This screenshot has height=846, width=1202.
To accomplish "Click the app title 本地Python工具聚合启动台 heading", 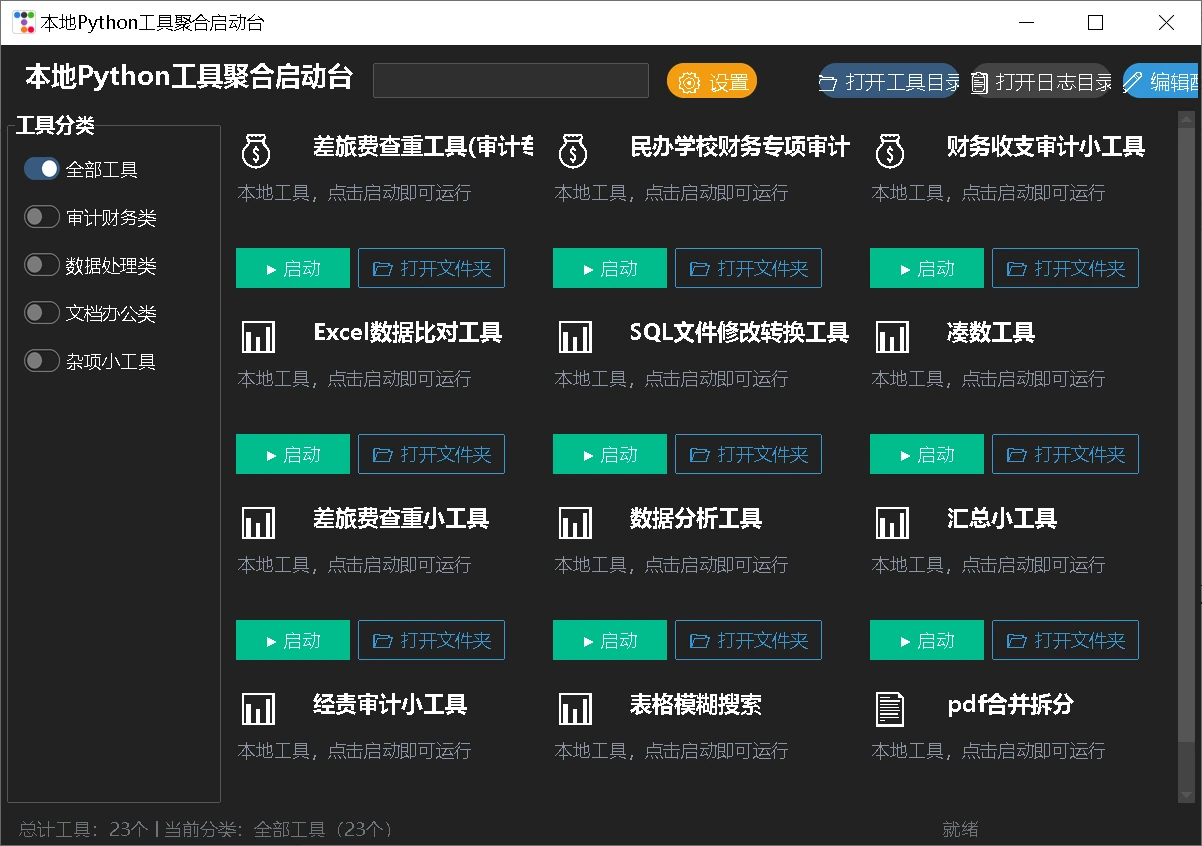I will [x=189, y=77].
